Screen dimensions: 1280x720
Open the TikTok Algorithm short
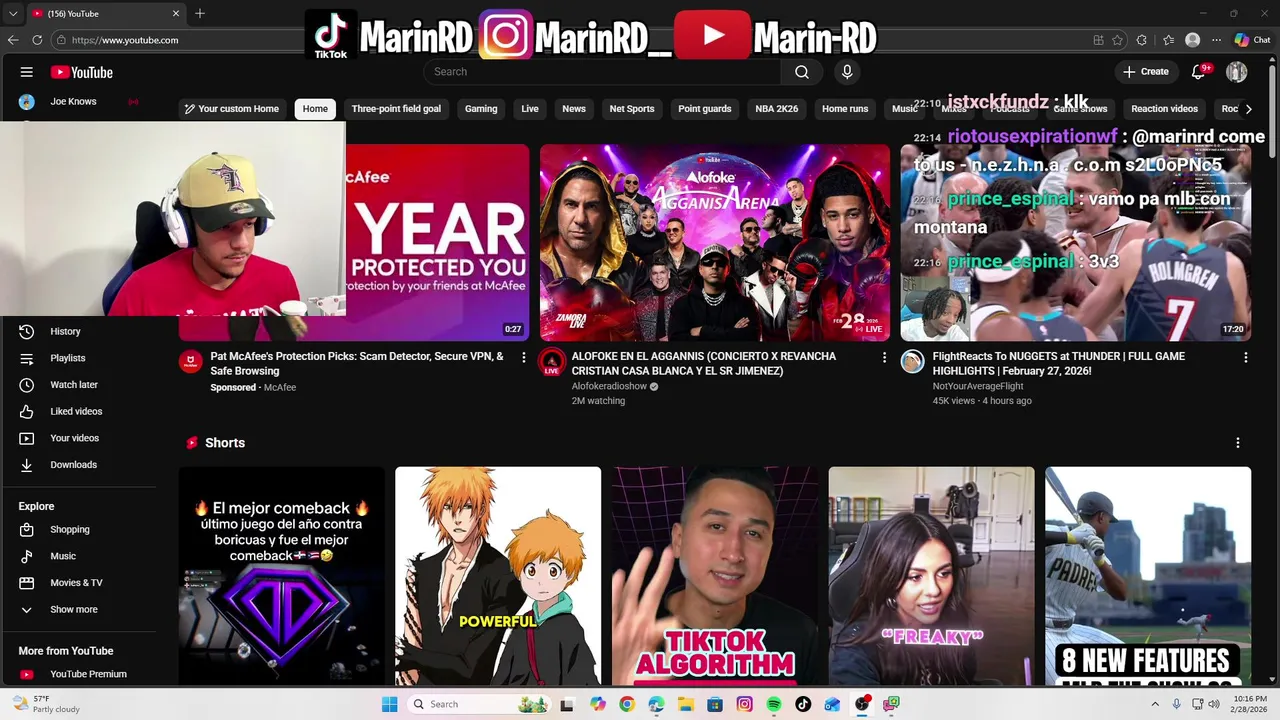click(x=715, y=576)
